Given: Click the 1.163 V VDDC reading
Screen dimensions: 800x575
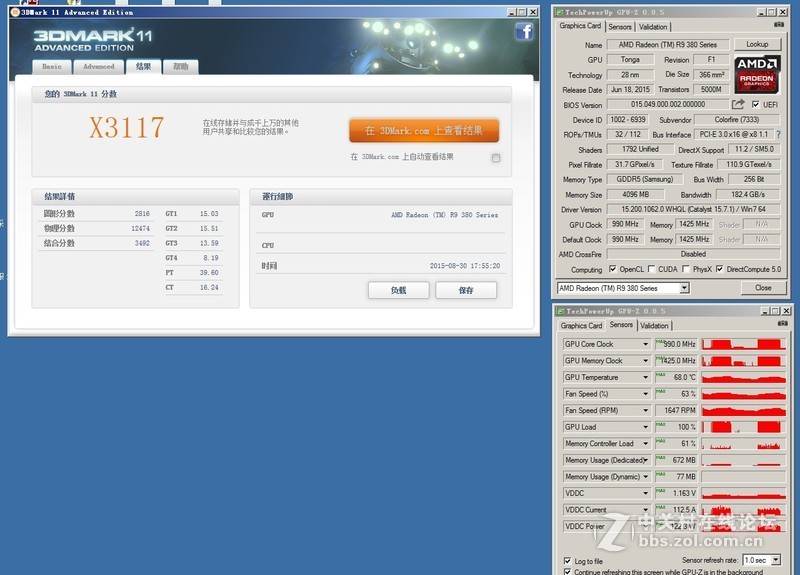Looking at the screenshot, I should (684, 493).
